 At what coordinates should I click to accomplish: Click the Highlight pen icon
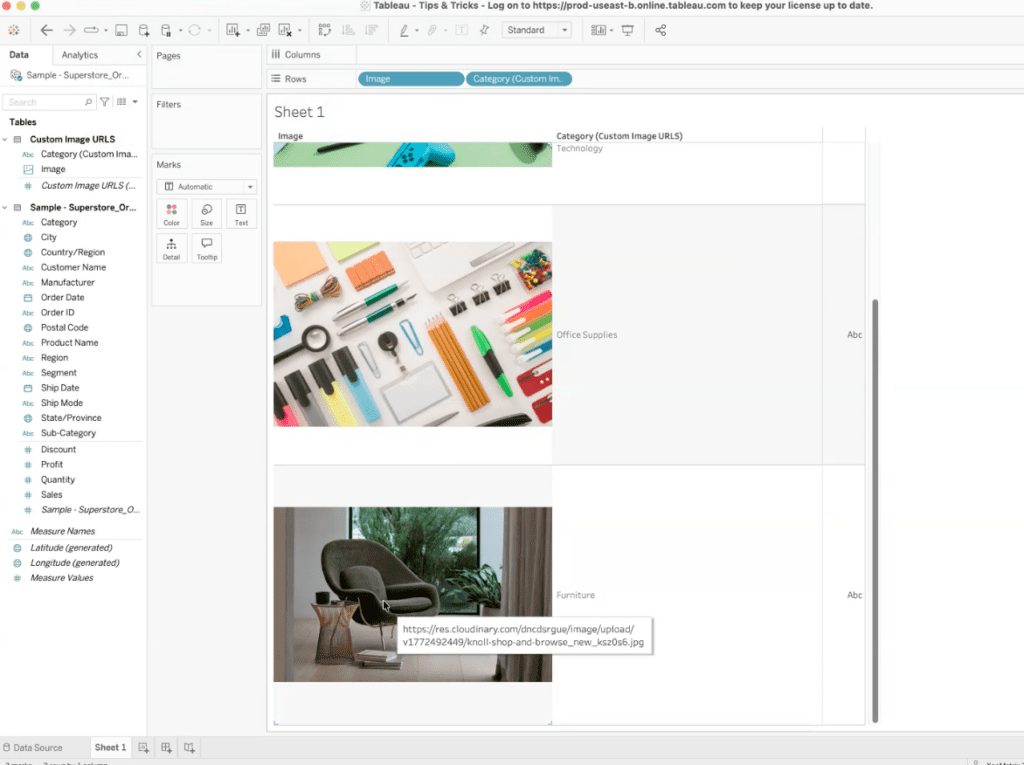tap(404, 30)
